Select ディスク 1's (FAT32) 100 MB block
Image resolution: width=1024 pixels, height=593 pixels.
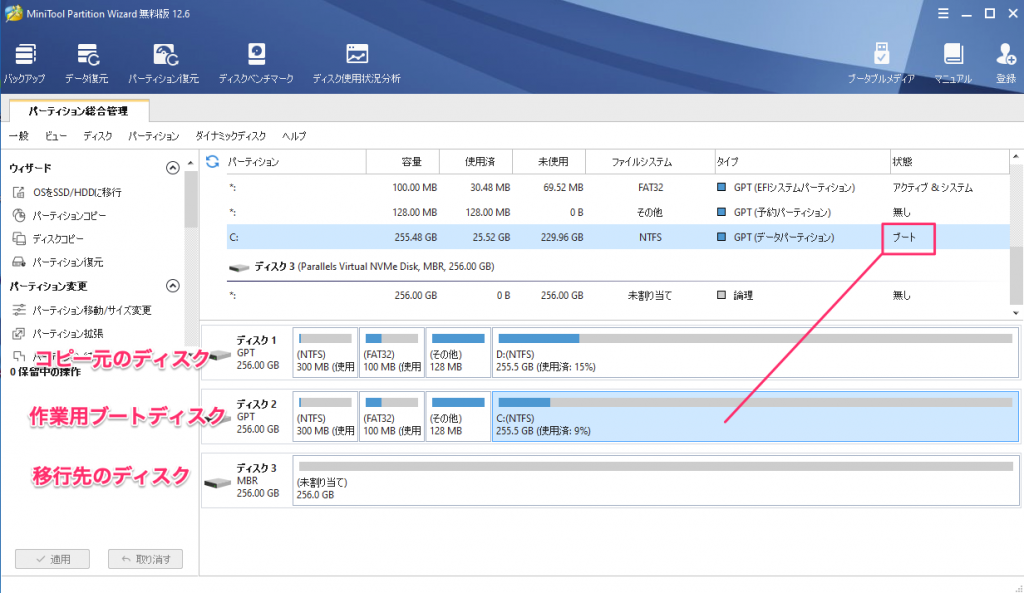tap(392, 353)
